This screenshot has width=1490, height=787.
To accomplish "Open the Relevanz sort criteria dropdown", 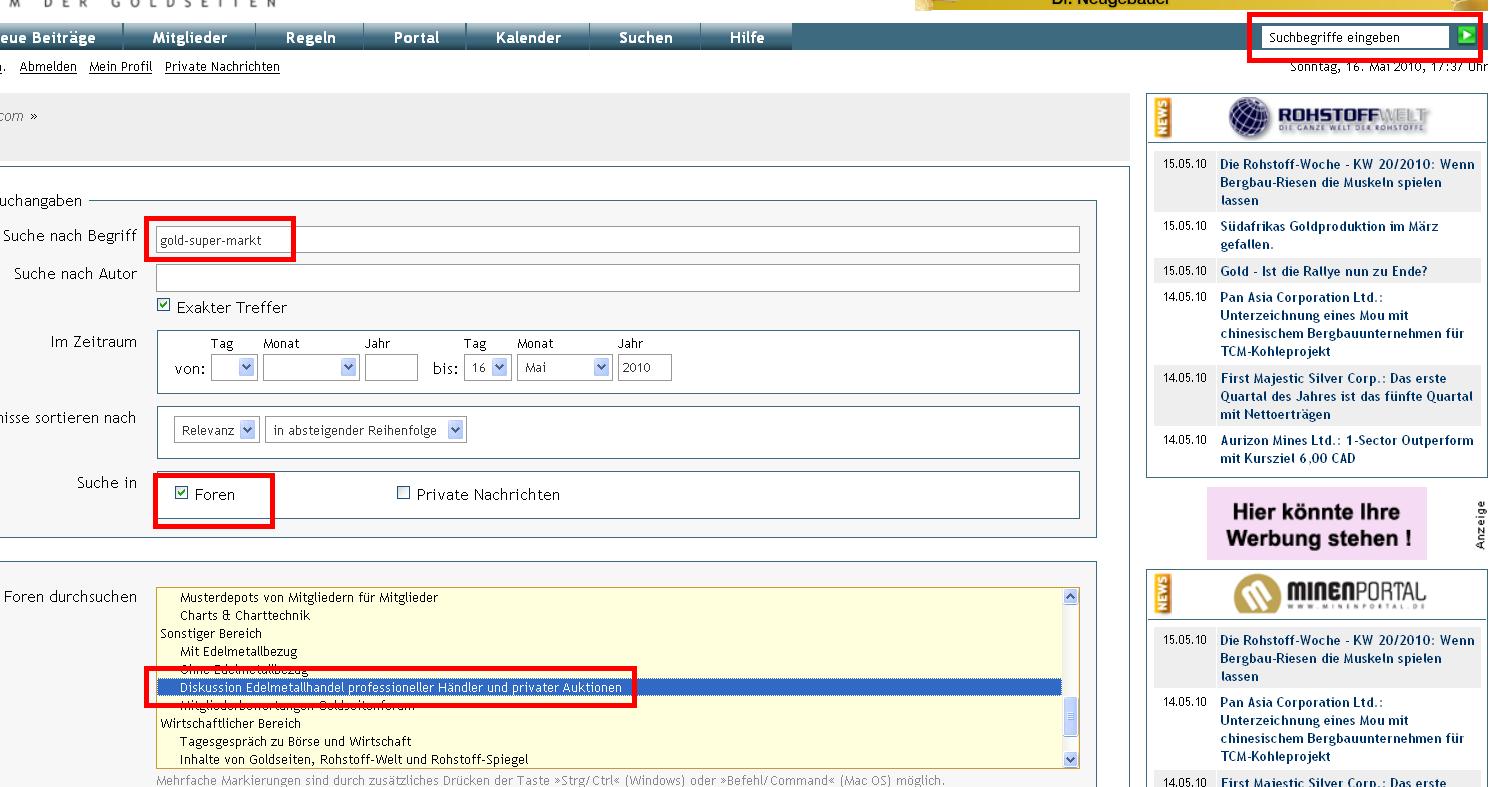I will coord(217,430).
